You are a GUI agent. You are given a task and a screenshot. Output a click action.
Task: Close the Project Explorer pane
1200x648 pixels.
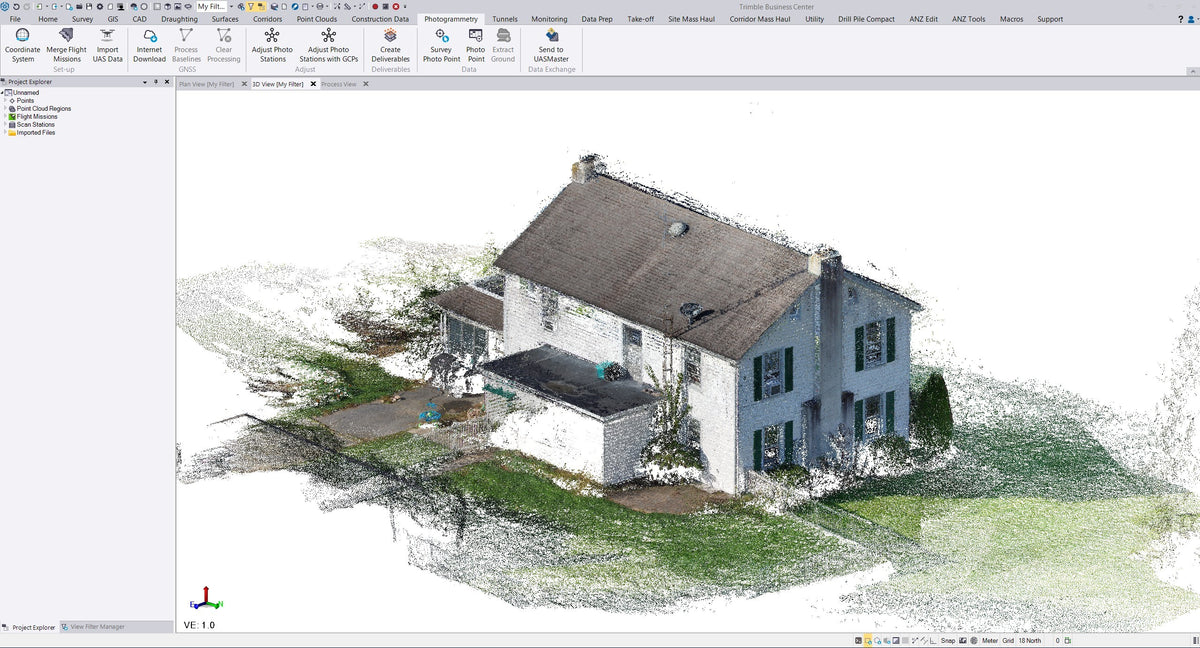click(168, 81)
